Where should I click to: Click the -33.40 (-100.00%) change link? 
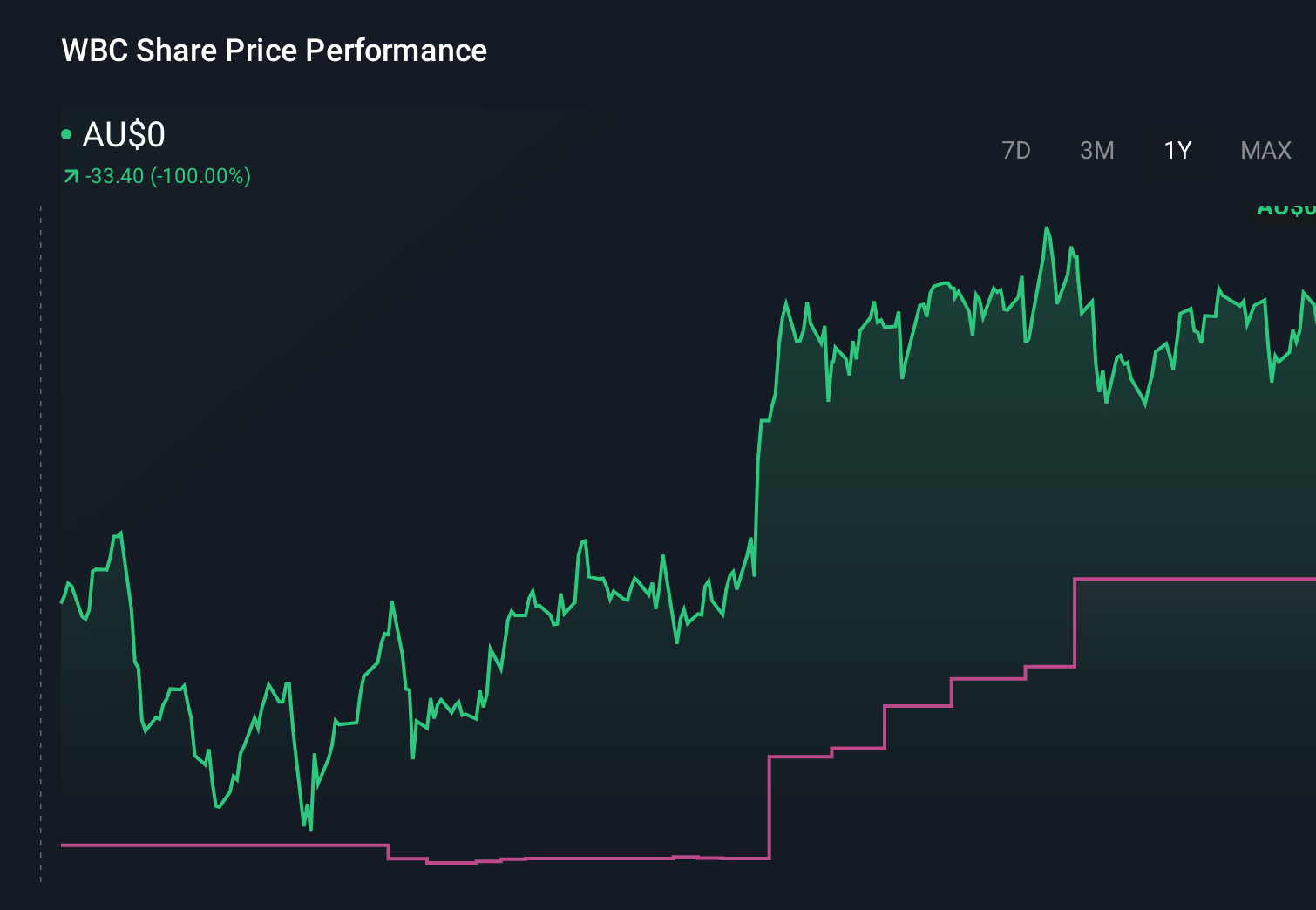click(167, 175)
